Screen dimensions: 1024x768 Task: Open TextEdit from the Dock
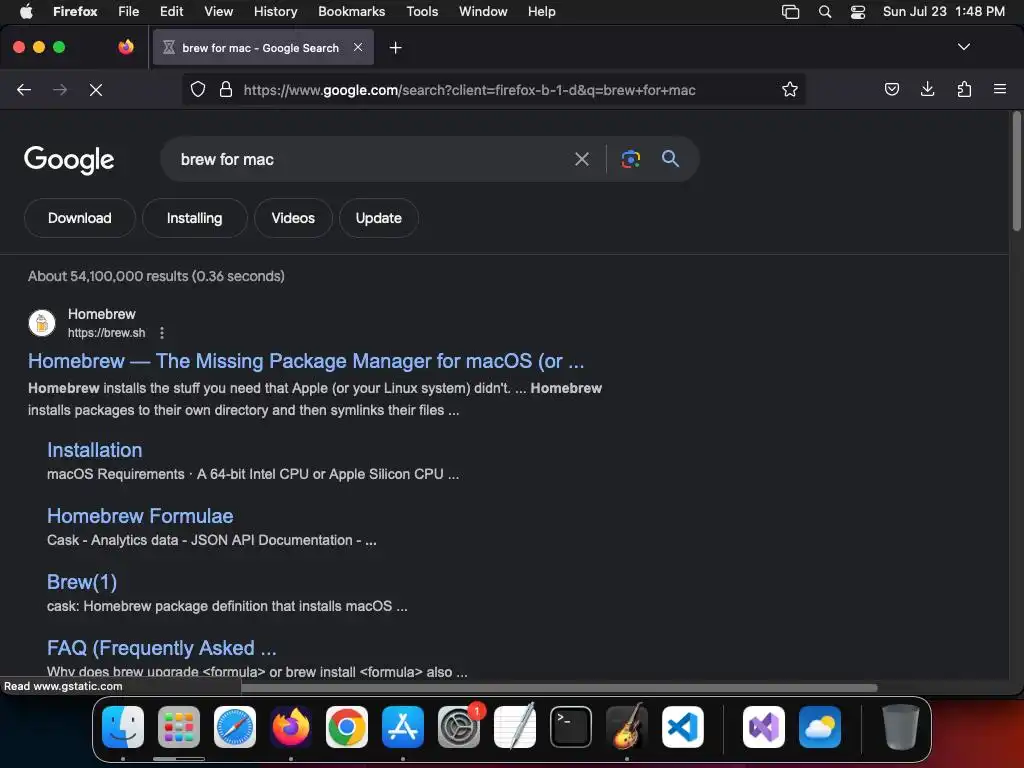[x=515, y=727]
